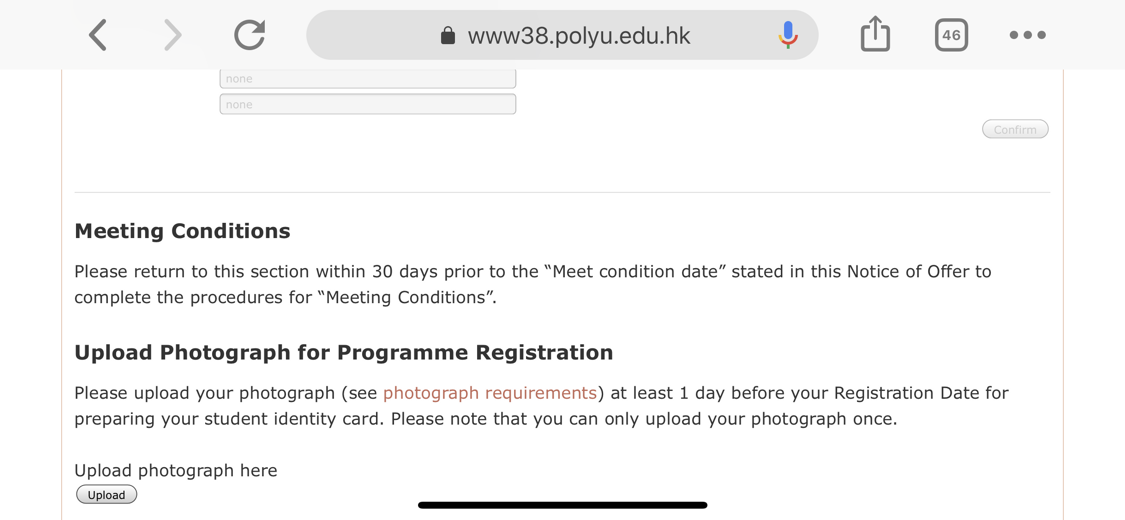Open the photograph requirements link
The width and height of the screenshot is (1125, 520).
pyautogui.click(x=490, y=393)
